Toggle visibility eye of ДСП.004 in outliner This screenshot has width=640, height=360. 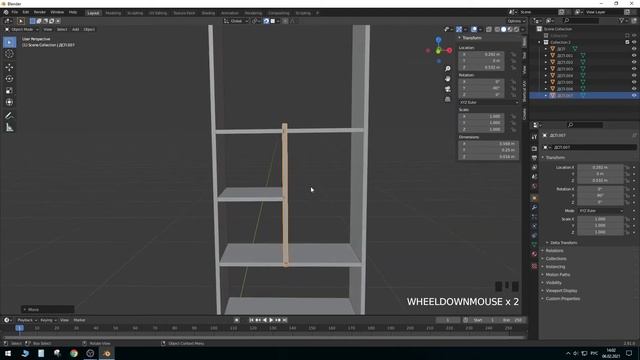point(634,75)
